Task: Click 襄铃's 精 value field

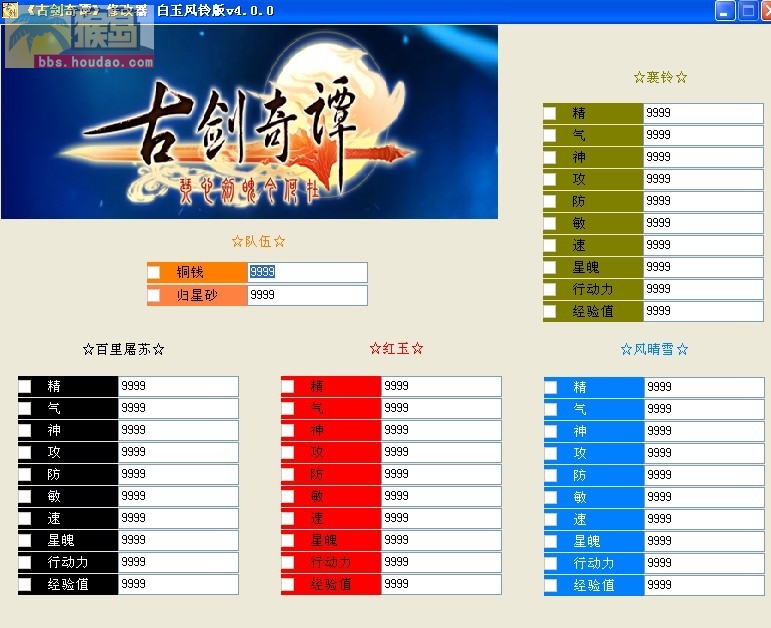Action: point(703,113)
